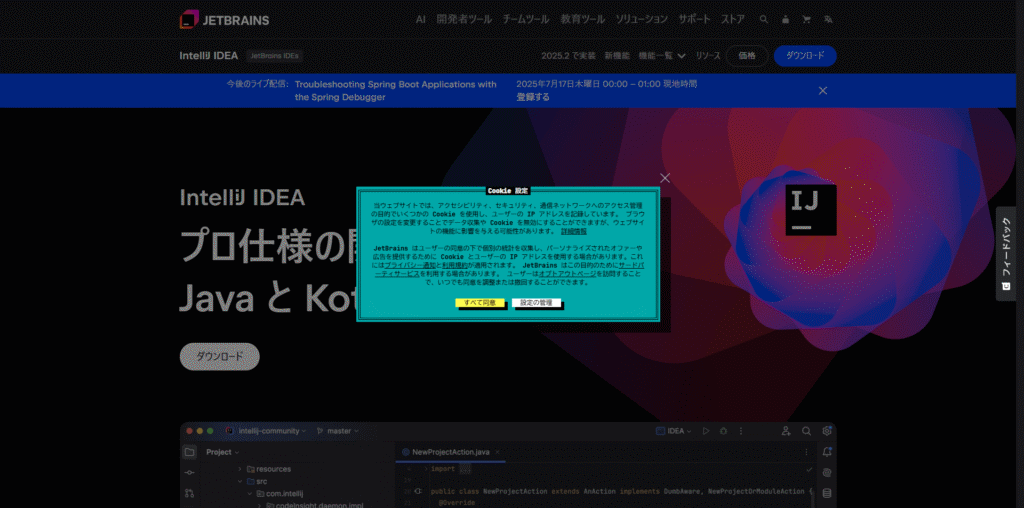
Task: Open the チームツール menu
Action: pos(526,20)
